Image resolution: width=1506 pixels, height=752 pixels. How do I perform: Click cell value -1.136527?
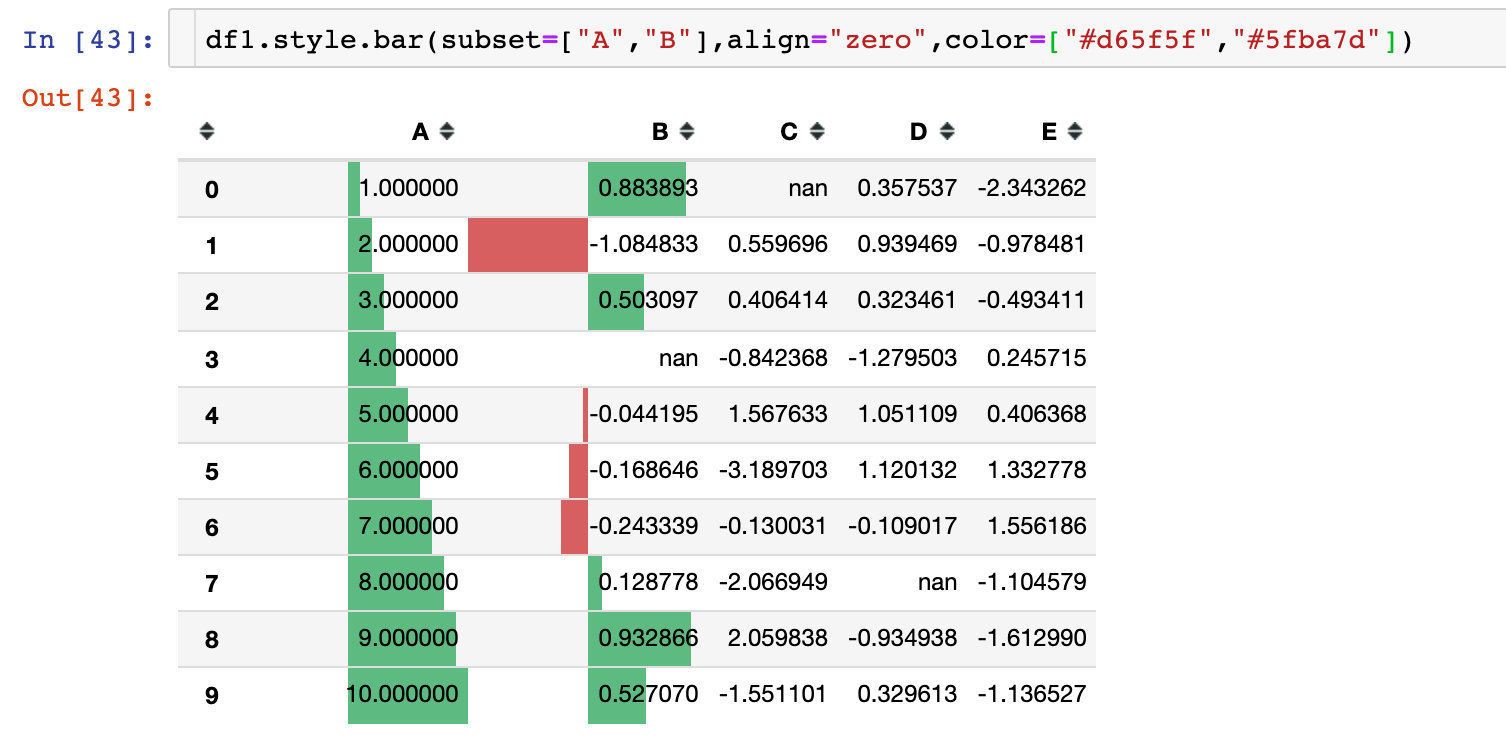[x=1032, y=694]
